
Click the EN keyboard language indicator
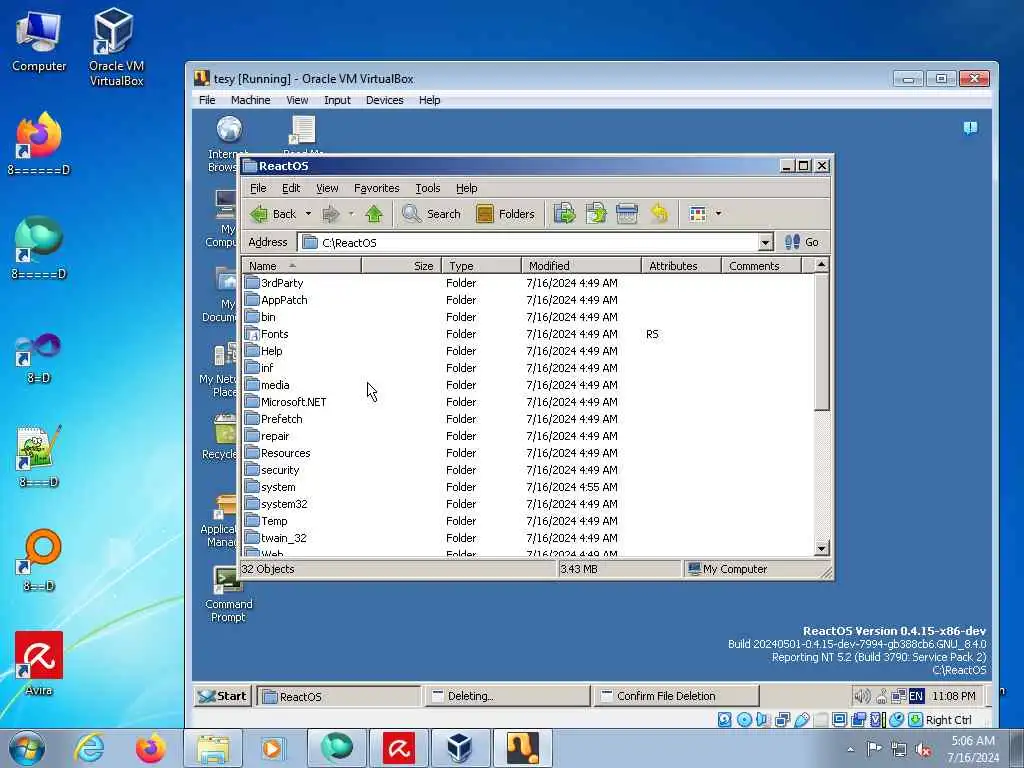click(916, 696)
